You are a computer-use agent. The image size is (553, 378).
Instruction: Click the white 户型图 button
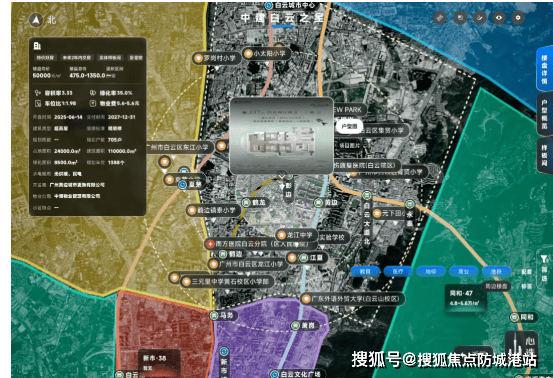[349, 126]
